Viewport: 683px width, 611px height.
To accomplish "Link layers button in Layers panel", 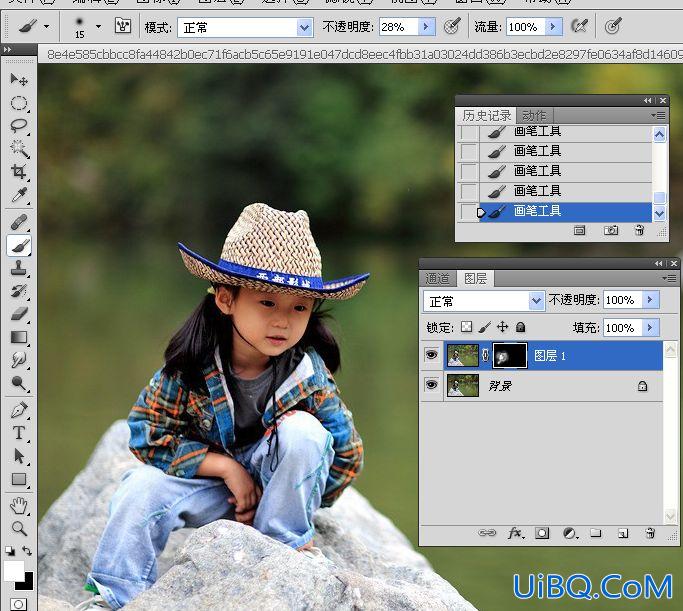I will (x=487, y=533).
